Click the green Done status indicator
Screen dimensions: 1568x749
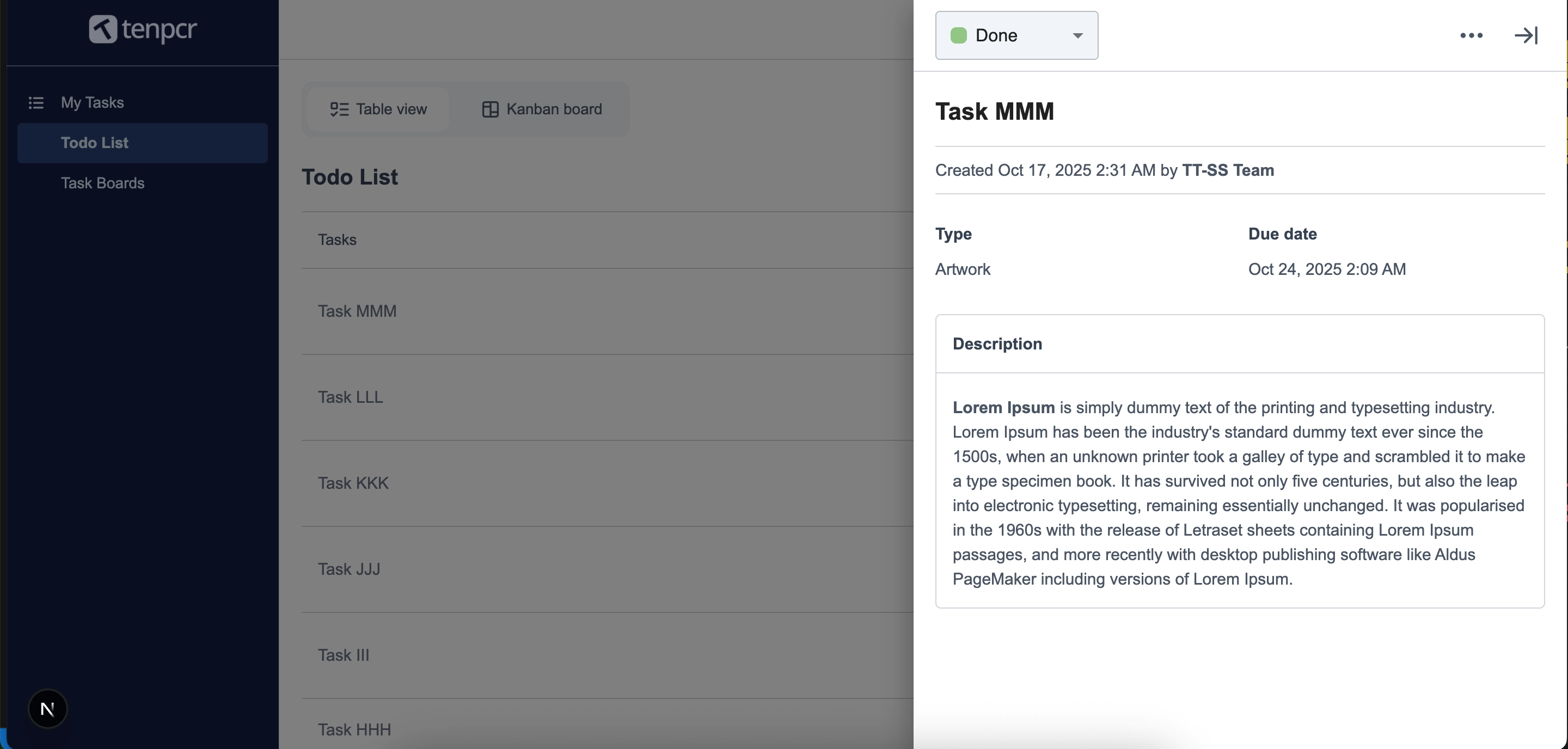(x=959, y=35)
